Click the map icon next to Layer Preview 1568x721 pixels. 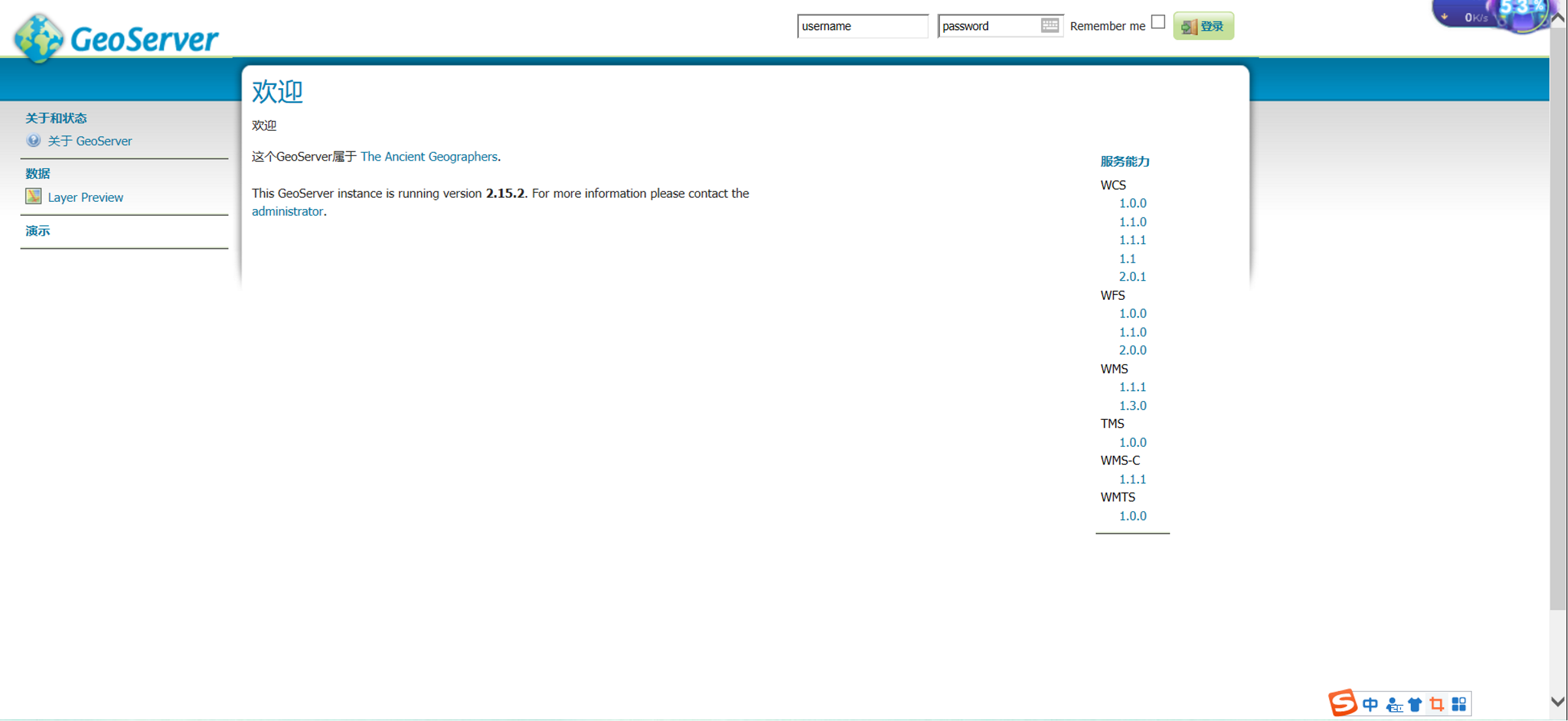pos(33,196)
